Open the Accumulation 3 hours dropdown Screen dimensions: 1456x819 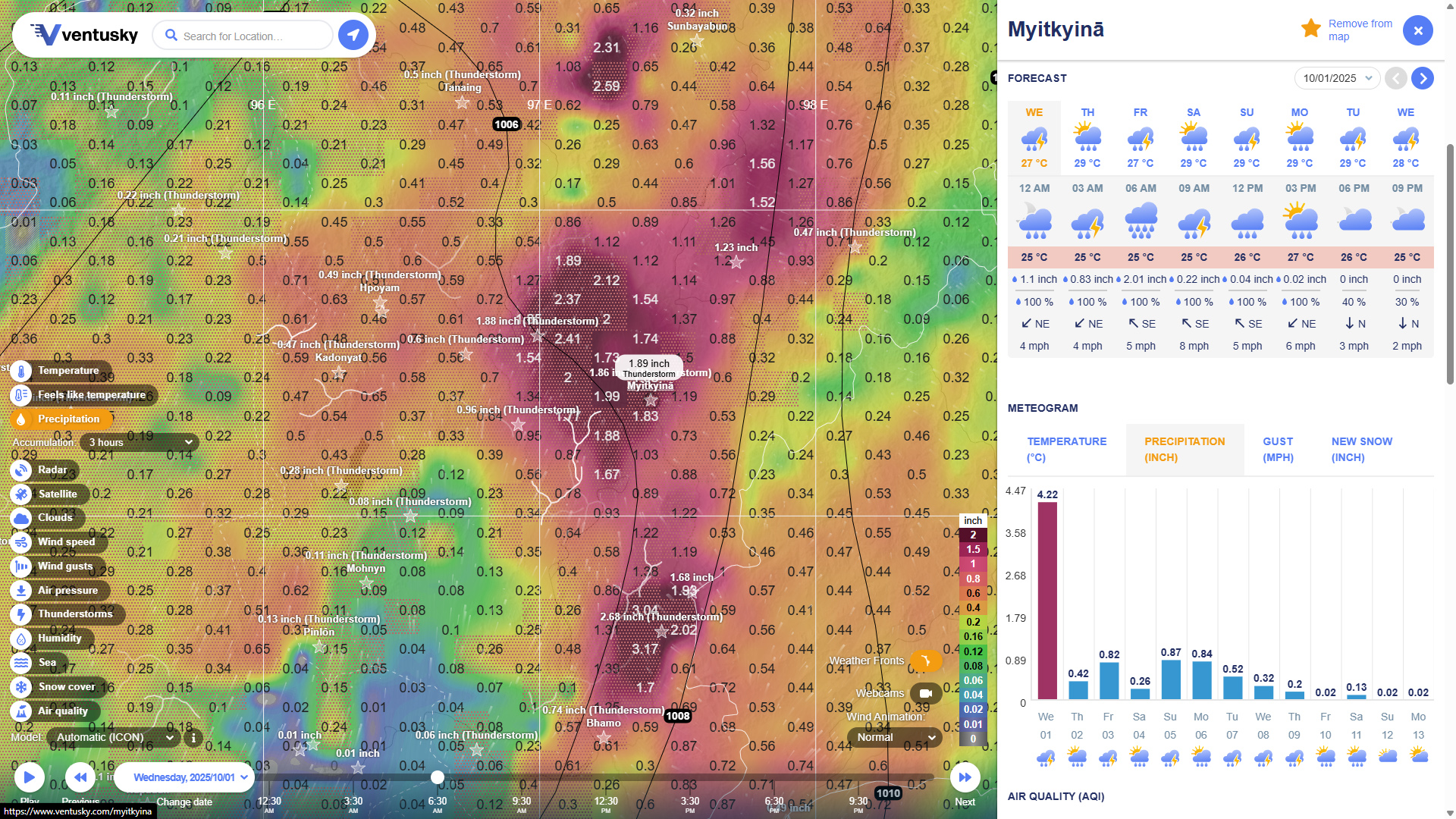click(140, 442)
